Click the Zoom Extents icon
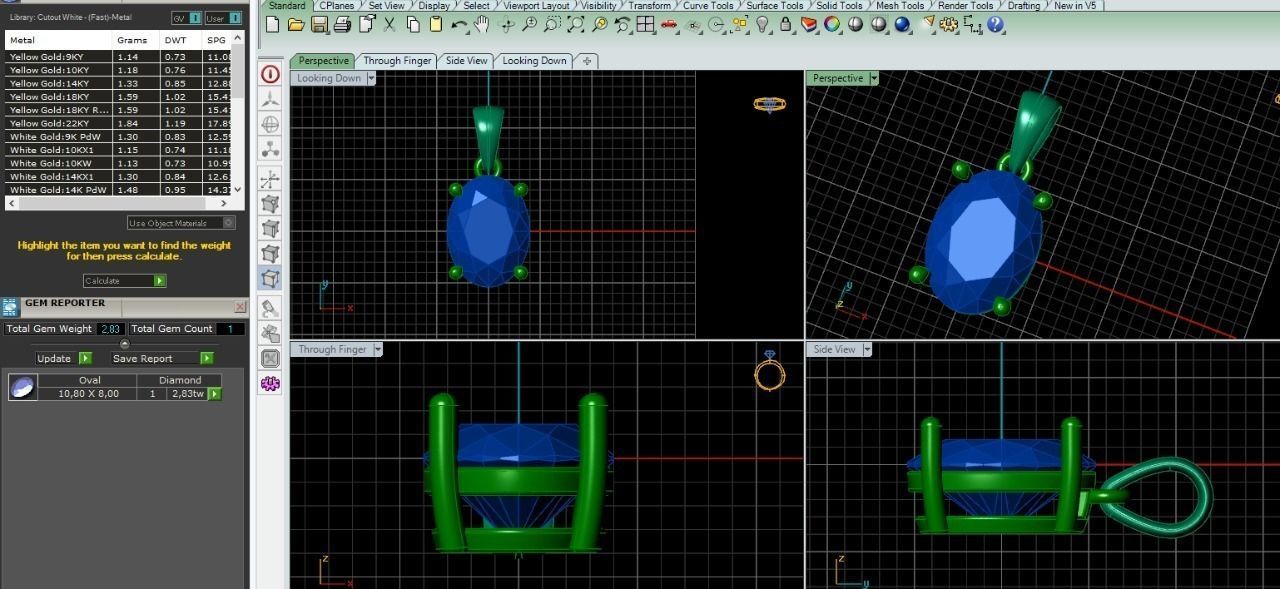Viewport: 1280px width, 589px height. click(576, 25)
